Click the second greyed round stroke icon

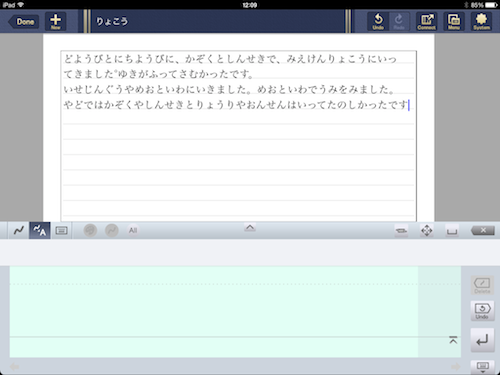pyautogui.click(x=112, y=230)
